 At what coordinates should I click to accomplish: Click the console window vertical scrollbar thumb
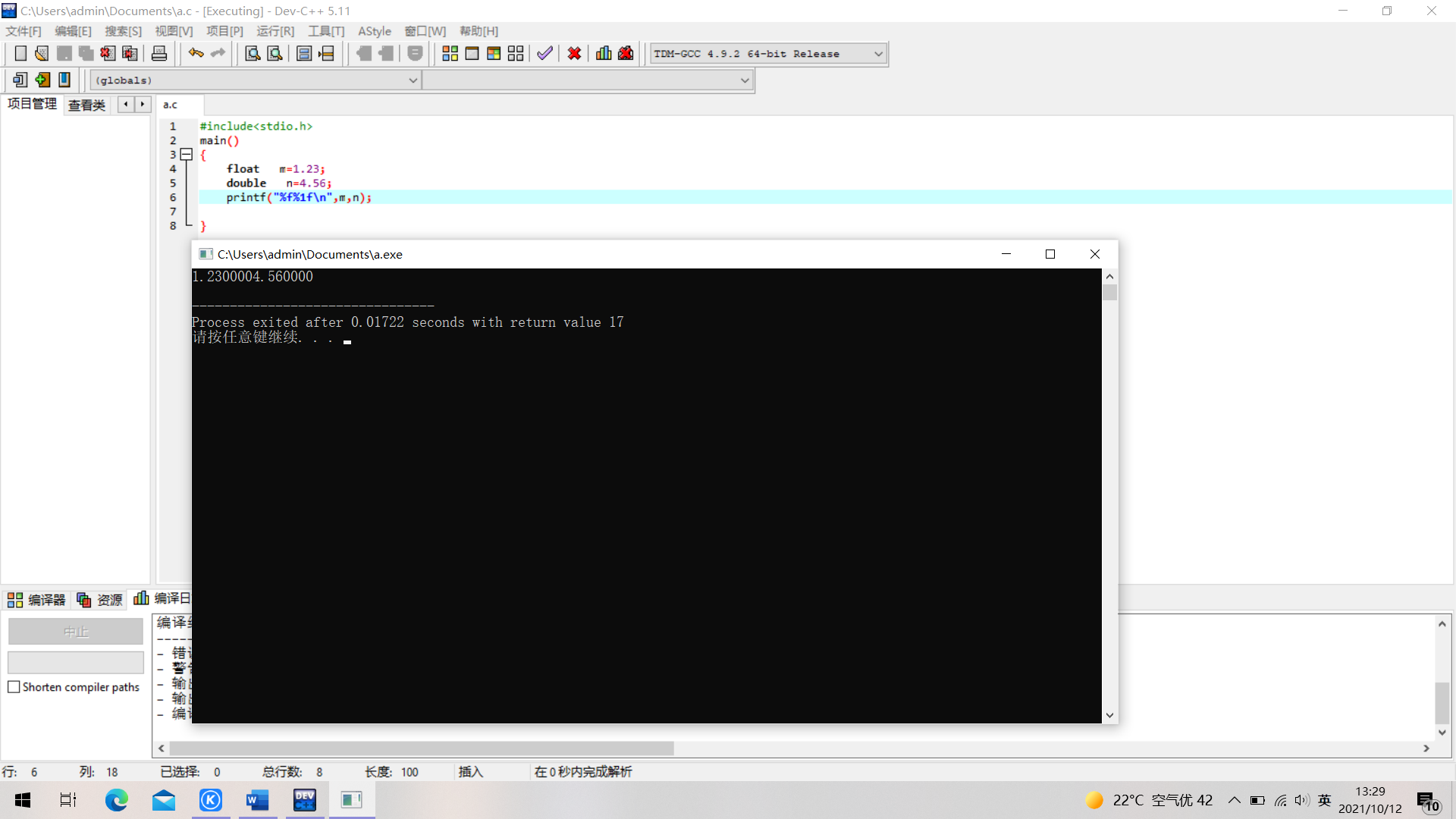click(1110, 293)
